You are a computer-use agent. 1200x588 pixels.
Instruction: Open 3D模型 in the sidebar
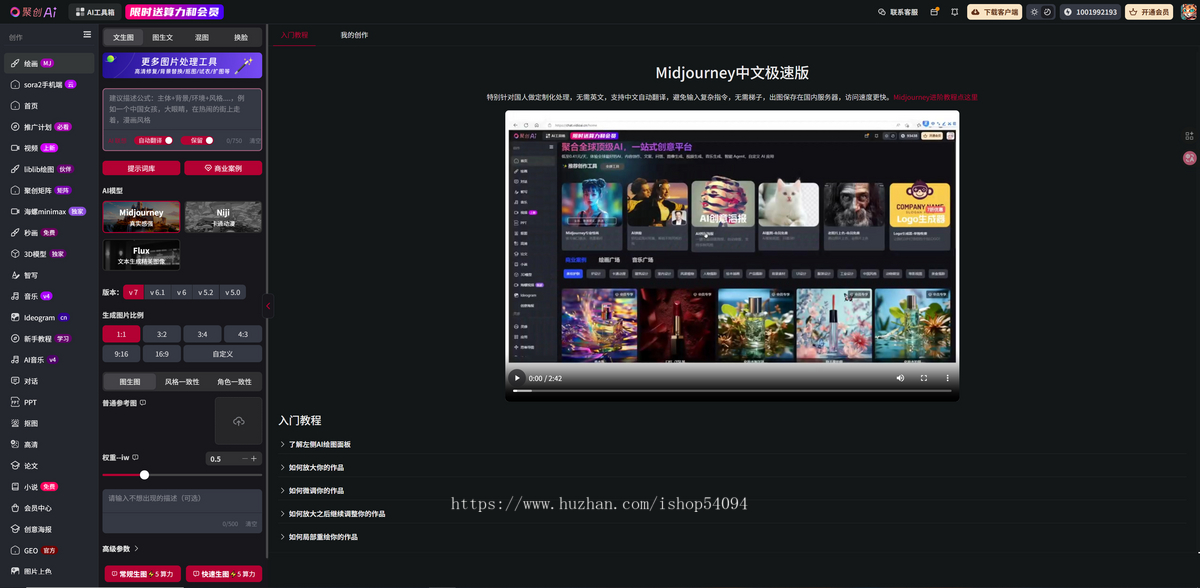[x=49, y=254]
